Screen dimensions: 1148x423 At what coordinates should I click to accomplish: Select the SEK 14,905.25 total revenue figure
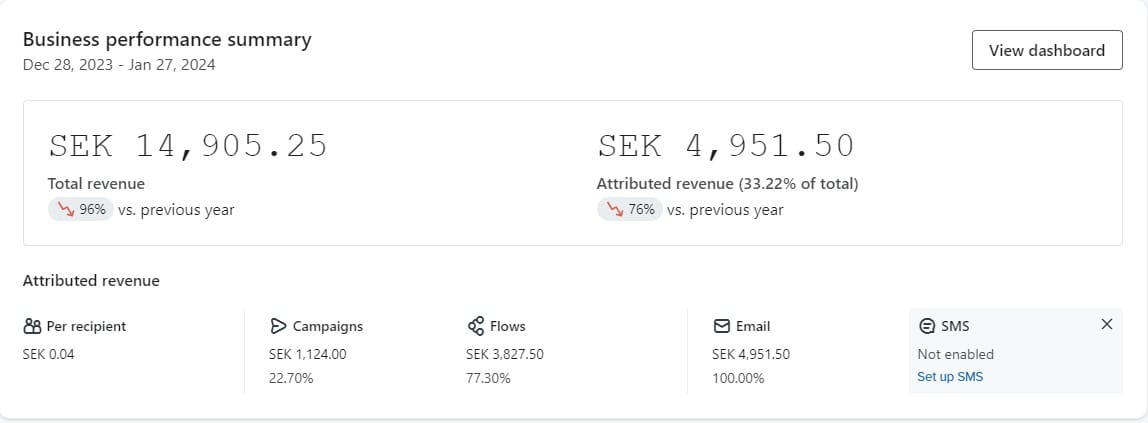[x=188, y=146]
